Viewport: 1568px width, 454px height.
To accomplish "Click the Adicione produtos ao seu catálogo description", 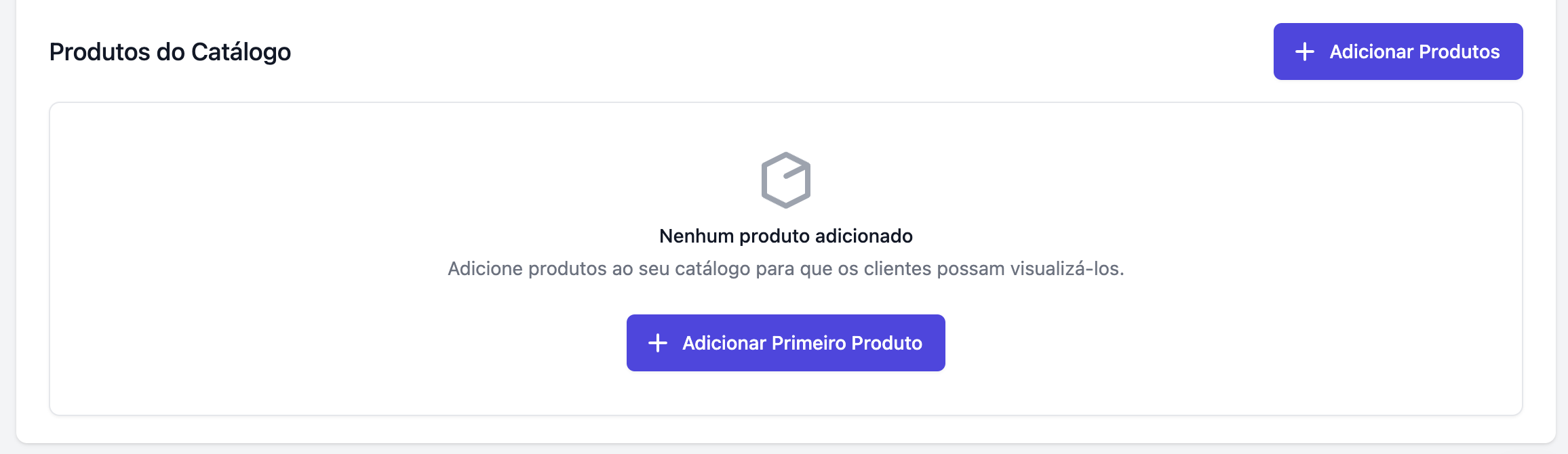I will pyautogui.click(x=785, y=269).
